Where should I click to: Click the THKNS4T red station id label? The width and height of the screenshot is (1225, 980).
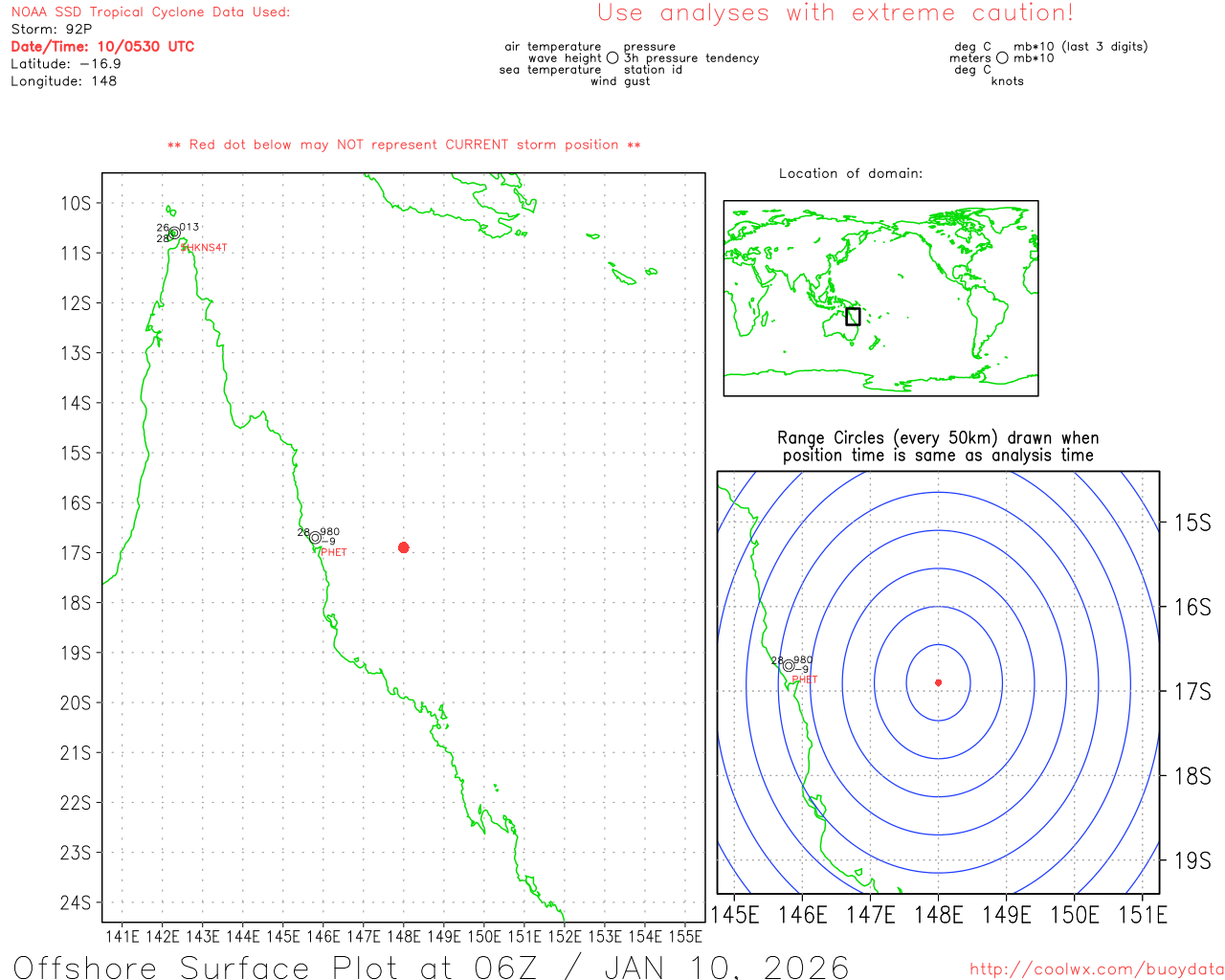click(x=205, y=248)
